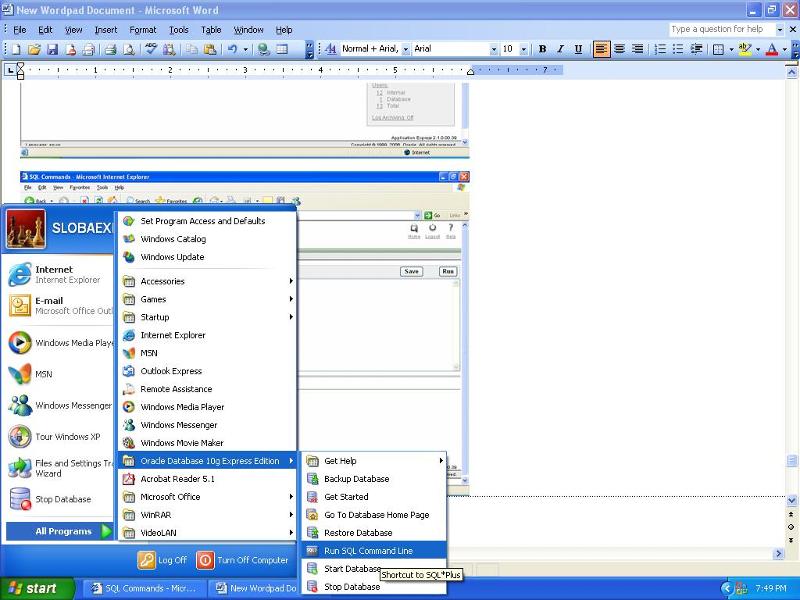The width and height of the screenshot is (800, 600).
Task: Open the Font Color dropdown arrow
Action: tap(785, 49)
